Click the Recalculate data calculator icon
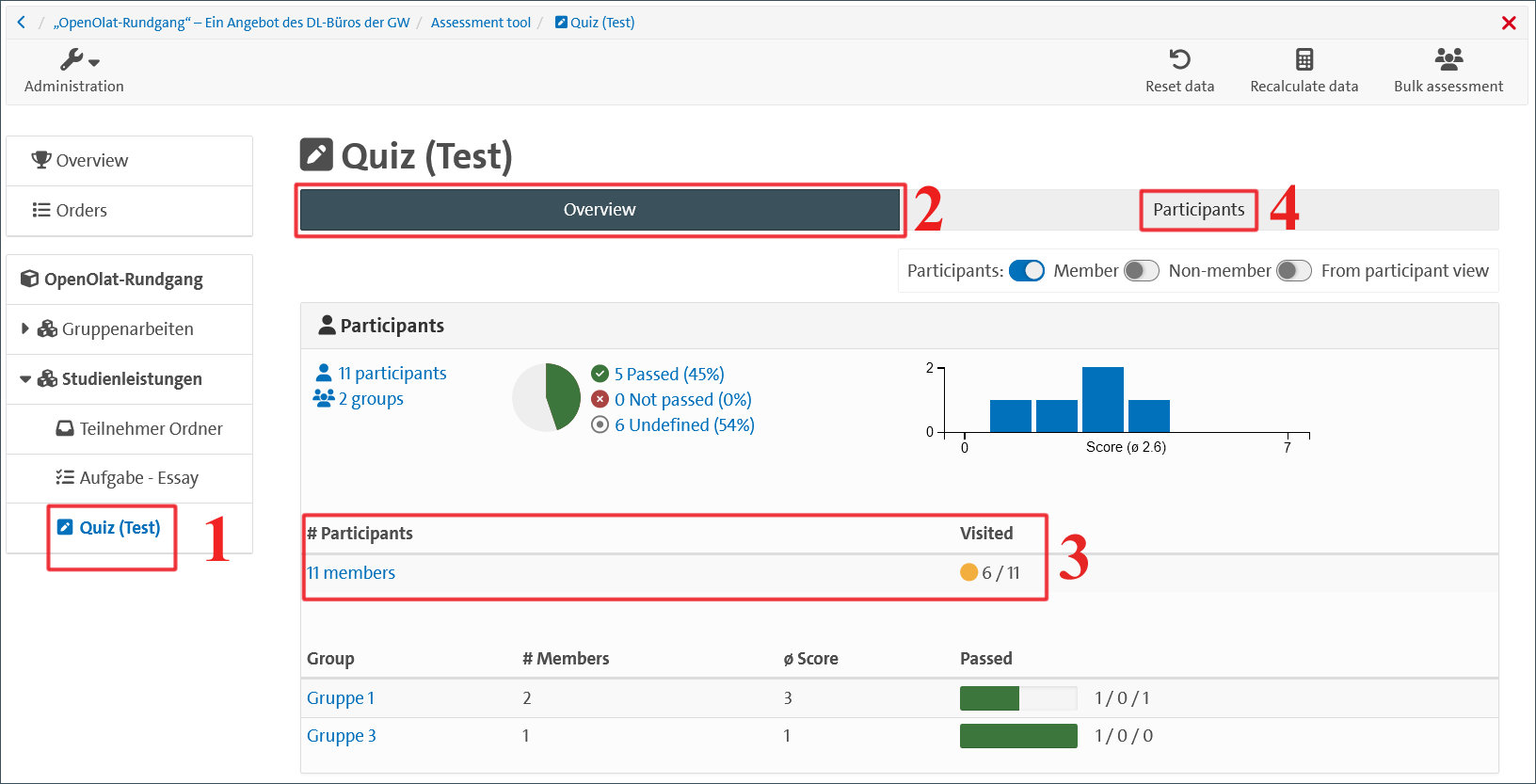 (x=1304, y=59)
